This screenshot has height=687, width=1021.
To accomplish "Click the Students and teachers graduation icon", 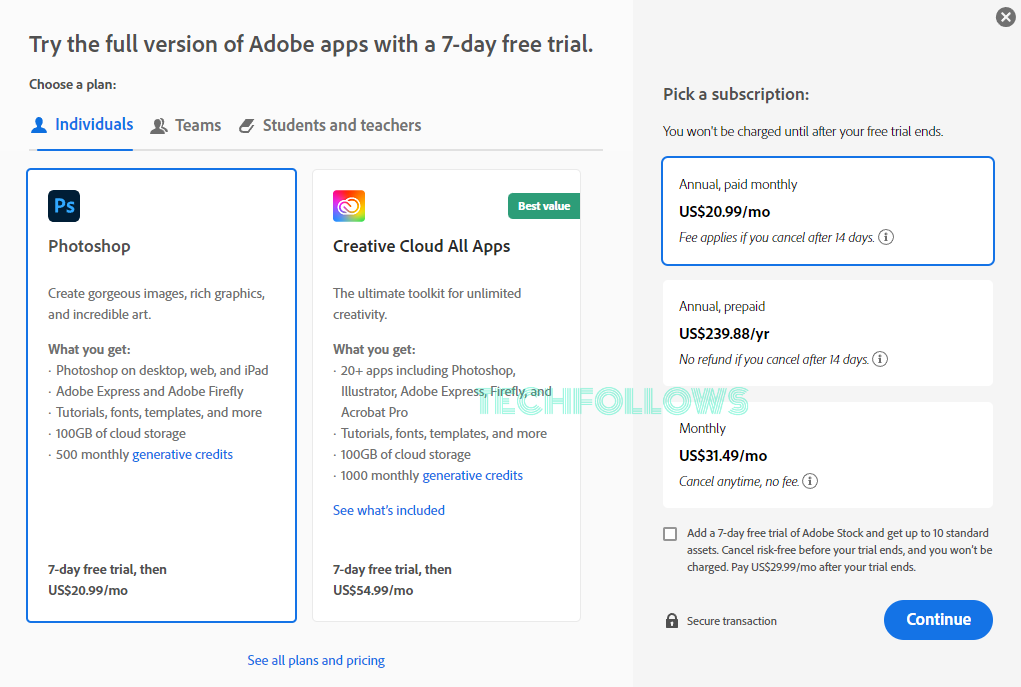I will 247,126.
